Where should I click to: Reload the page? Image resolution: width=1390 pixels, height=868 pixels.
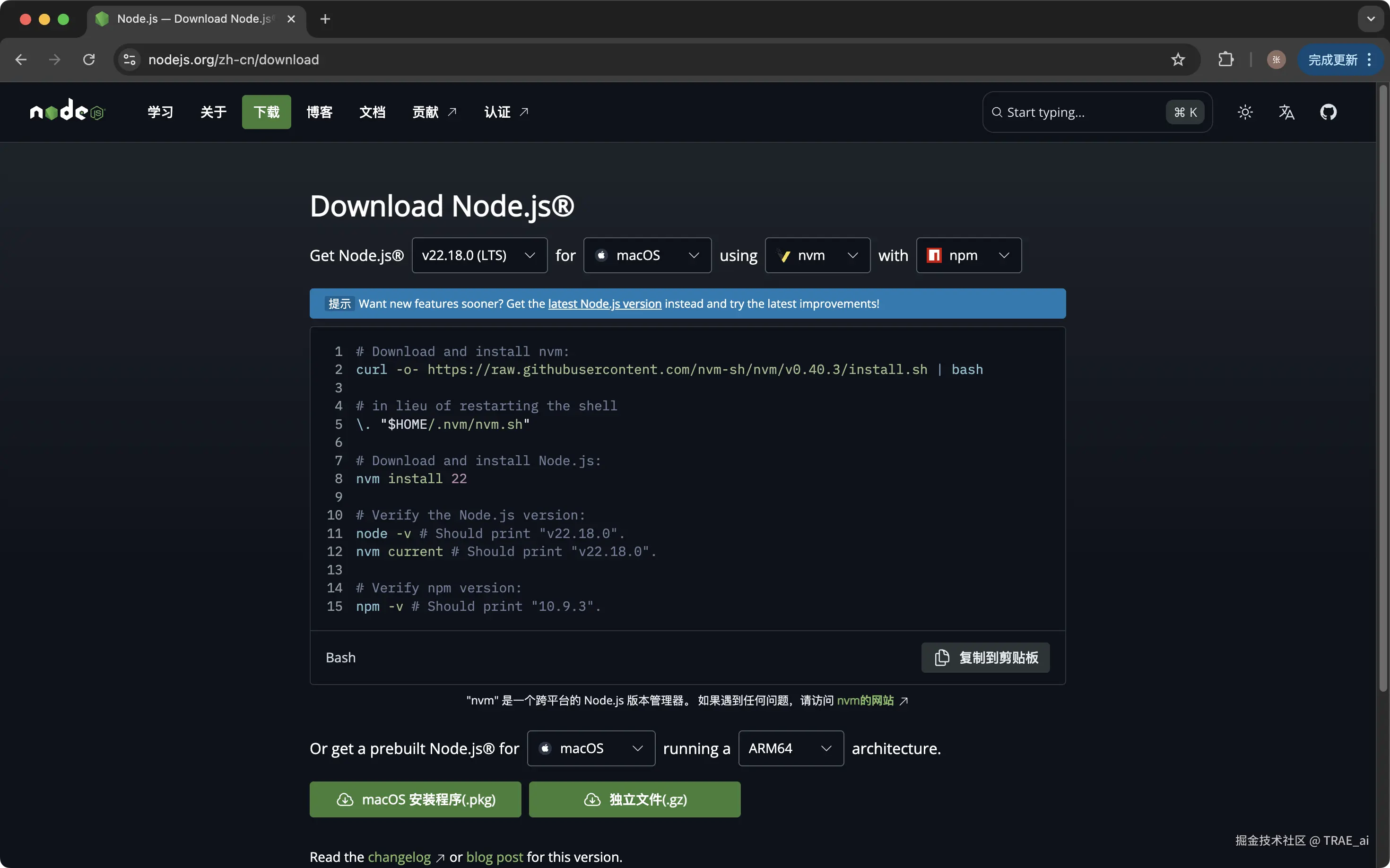click(x=89, y=60)
